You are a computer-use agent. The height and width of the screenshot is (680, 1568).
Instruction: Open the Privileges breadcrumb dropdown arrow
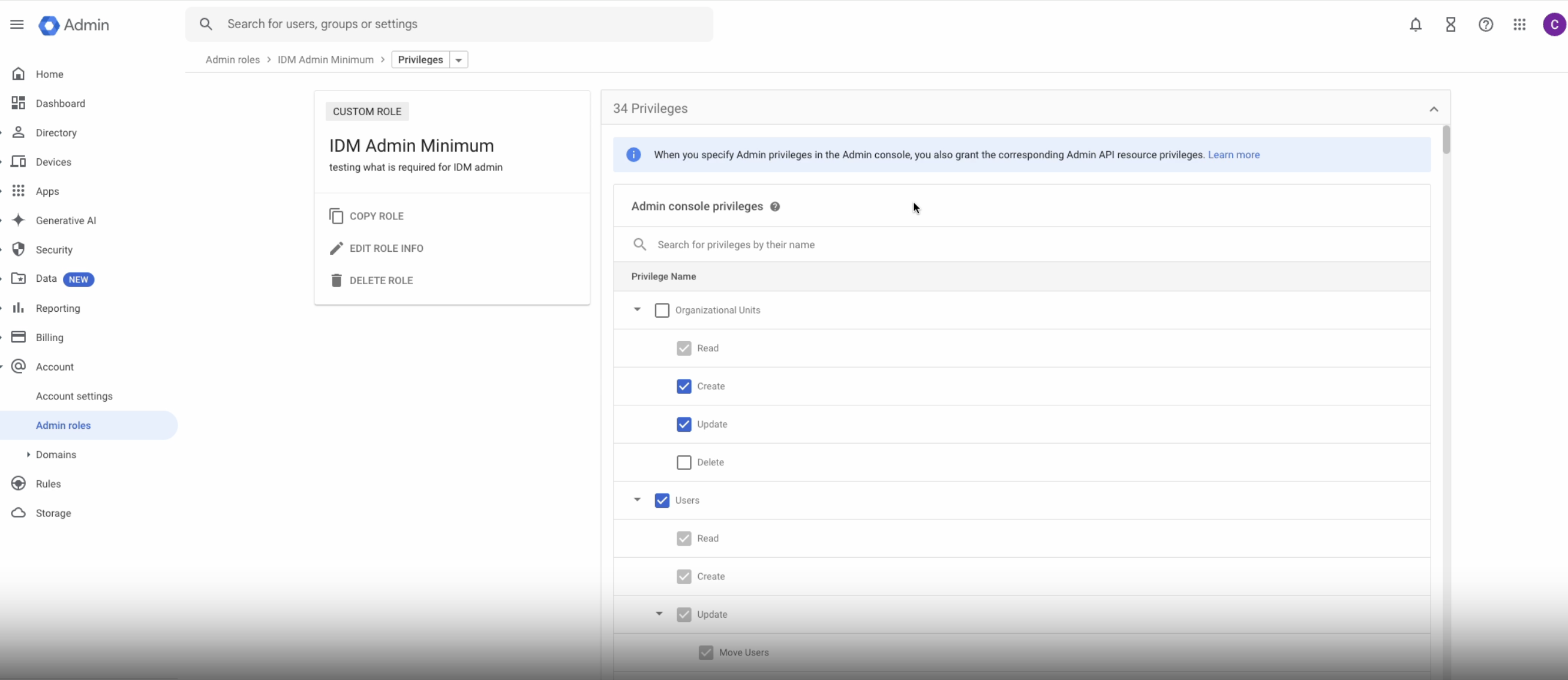458,59
